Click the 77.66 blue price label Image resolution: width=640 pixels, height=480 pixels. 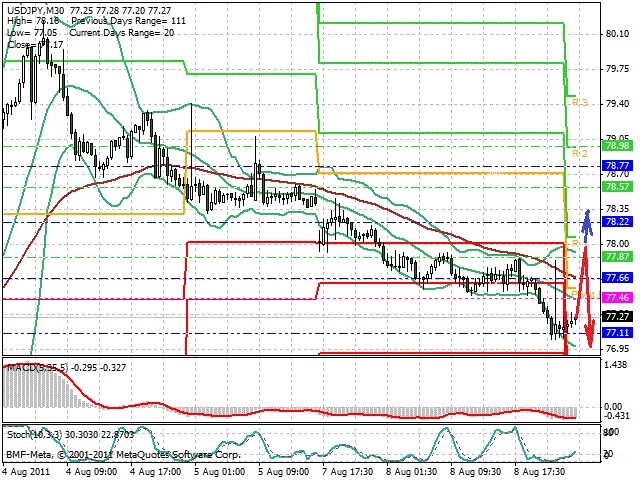pyautogui.click(x=617, y=278)
